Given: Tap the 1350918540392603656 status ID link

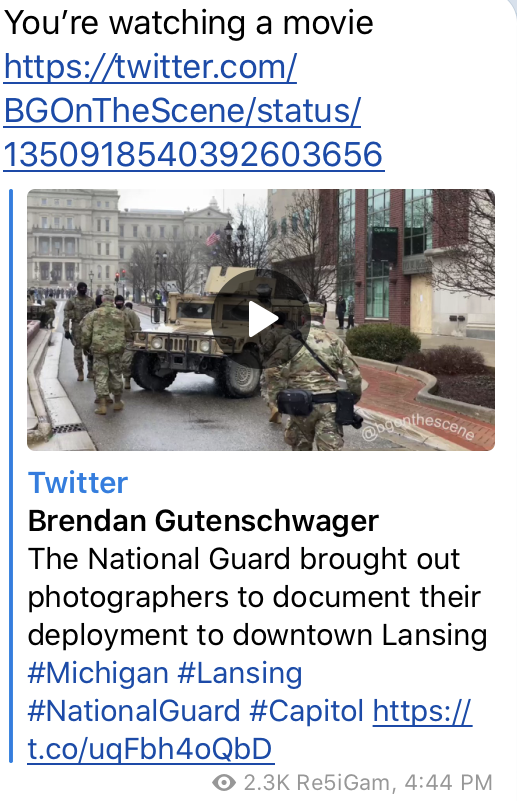Looking at the screenshot, I should coord(194,154).
